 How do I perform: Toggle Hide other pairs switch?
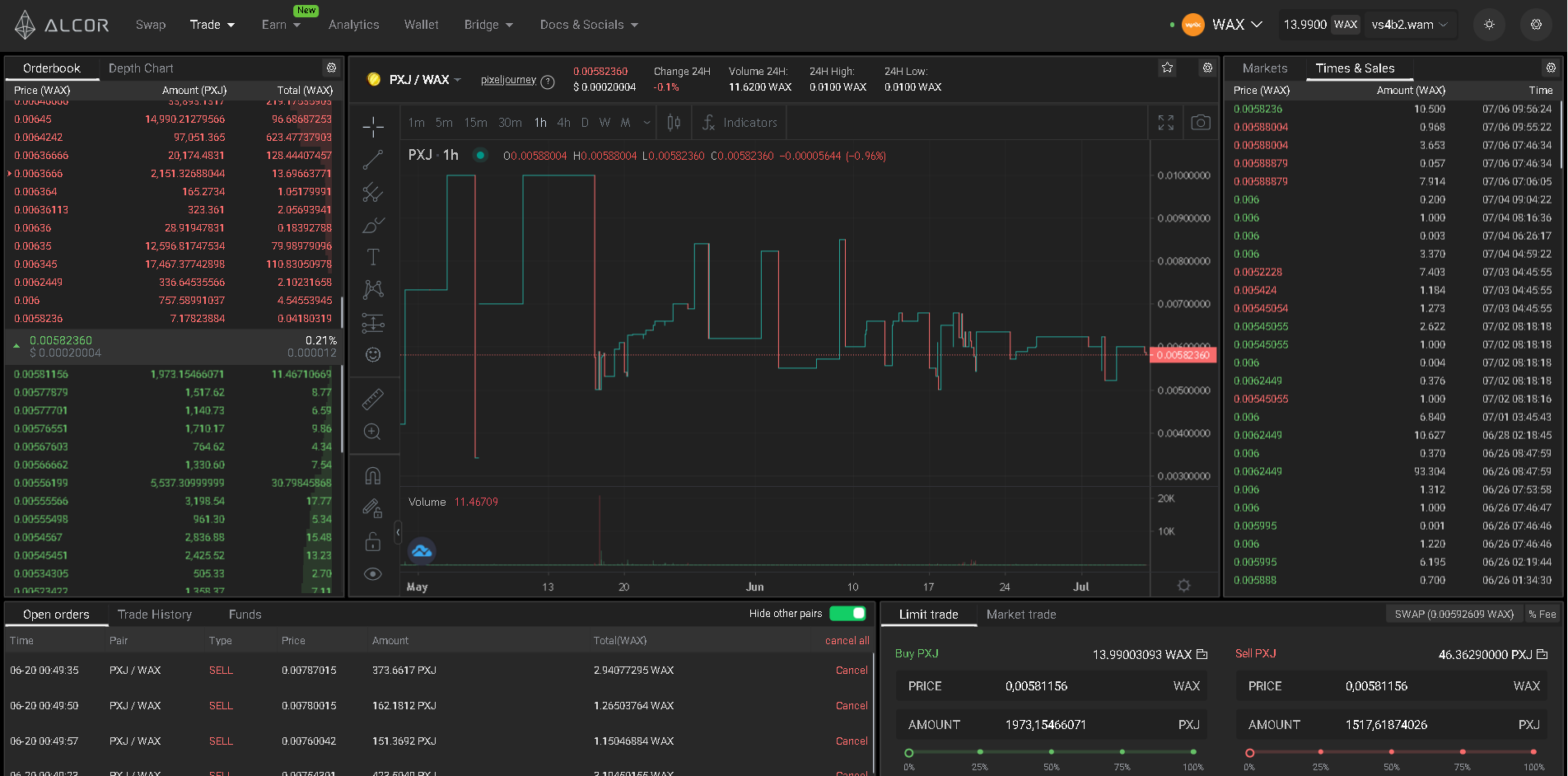coord(847,614)
